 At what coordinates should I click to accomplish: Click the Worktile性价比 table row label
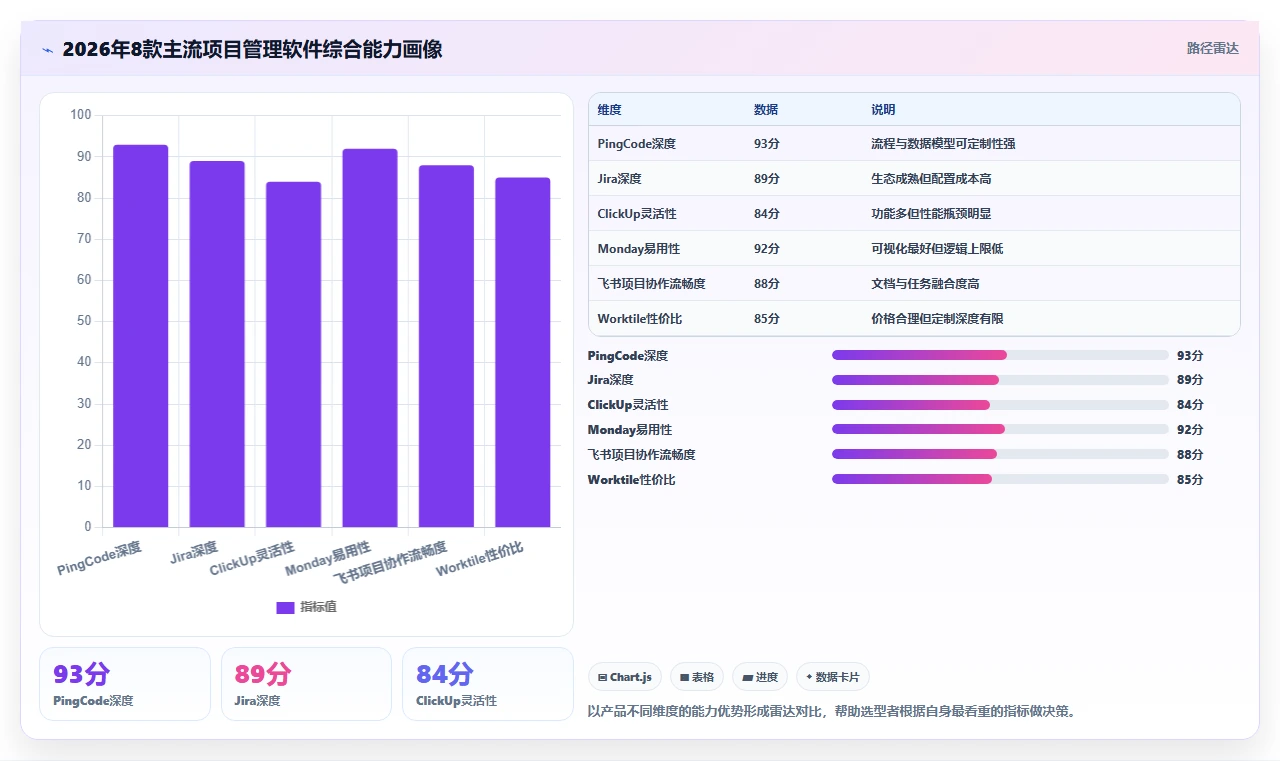(x=640, y=319)
